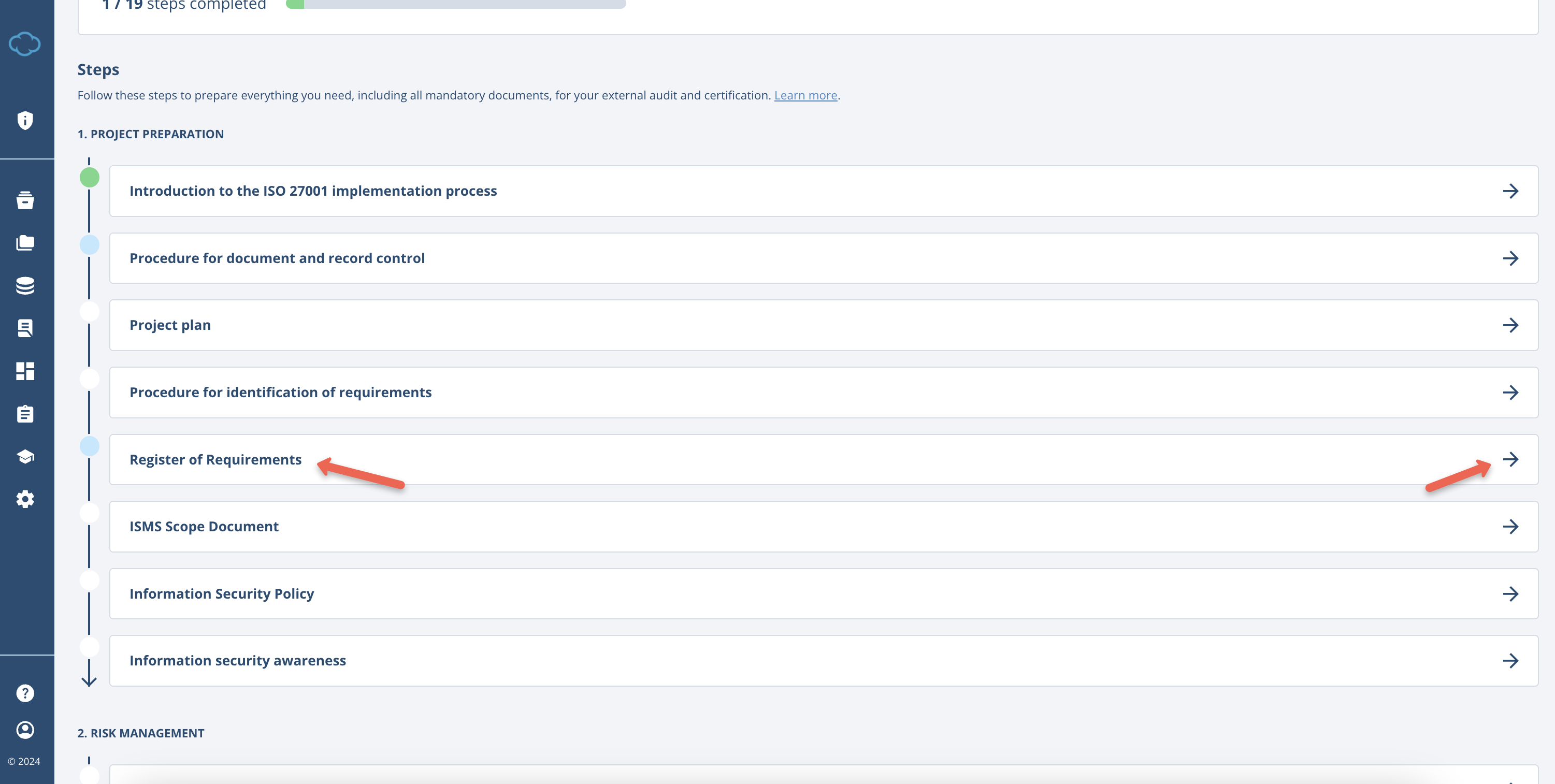Expand the ISMS Scope Document arrow
Viewport: 1555px width, 784px height.
point(1510,526)
